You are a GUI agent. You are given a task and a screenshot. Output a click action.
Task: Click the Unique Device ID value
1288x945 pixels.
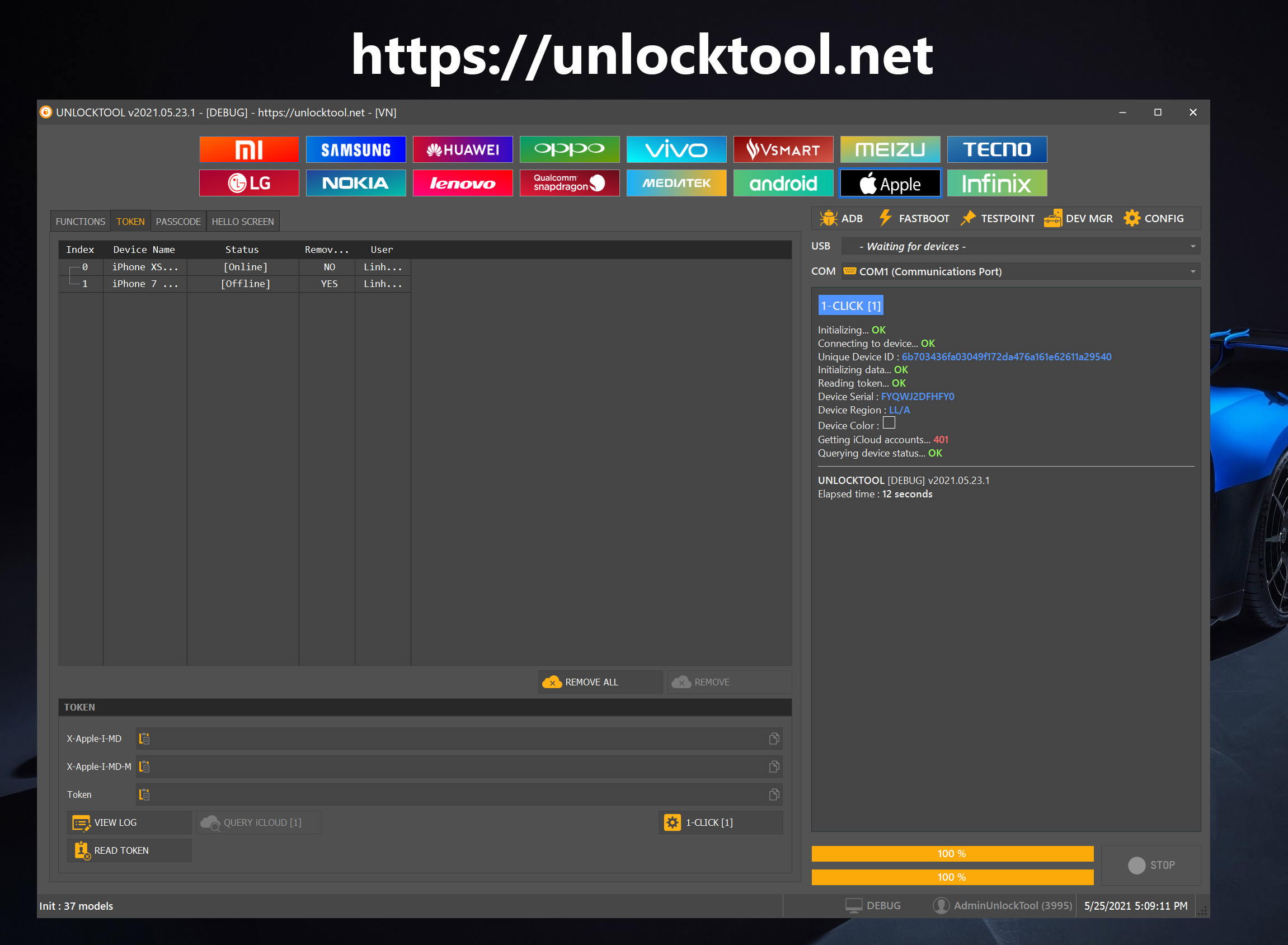tap(1007, 357)
